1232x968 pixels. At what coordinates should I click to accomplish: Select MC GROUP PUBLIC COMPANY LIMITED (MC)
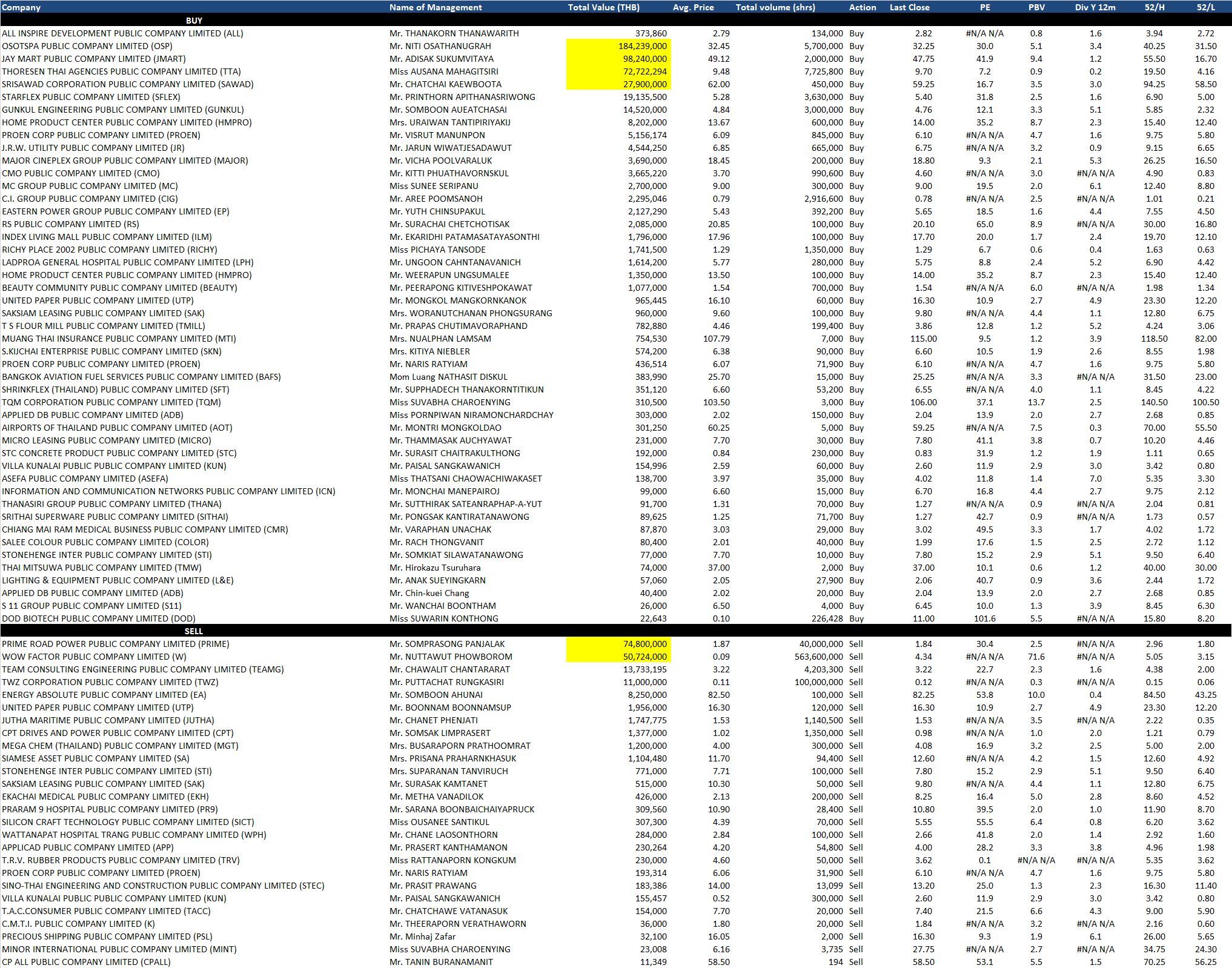coord(90,186)
